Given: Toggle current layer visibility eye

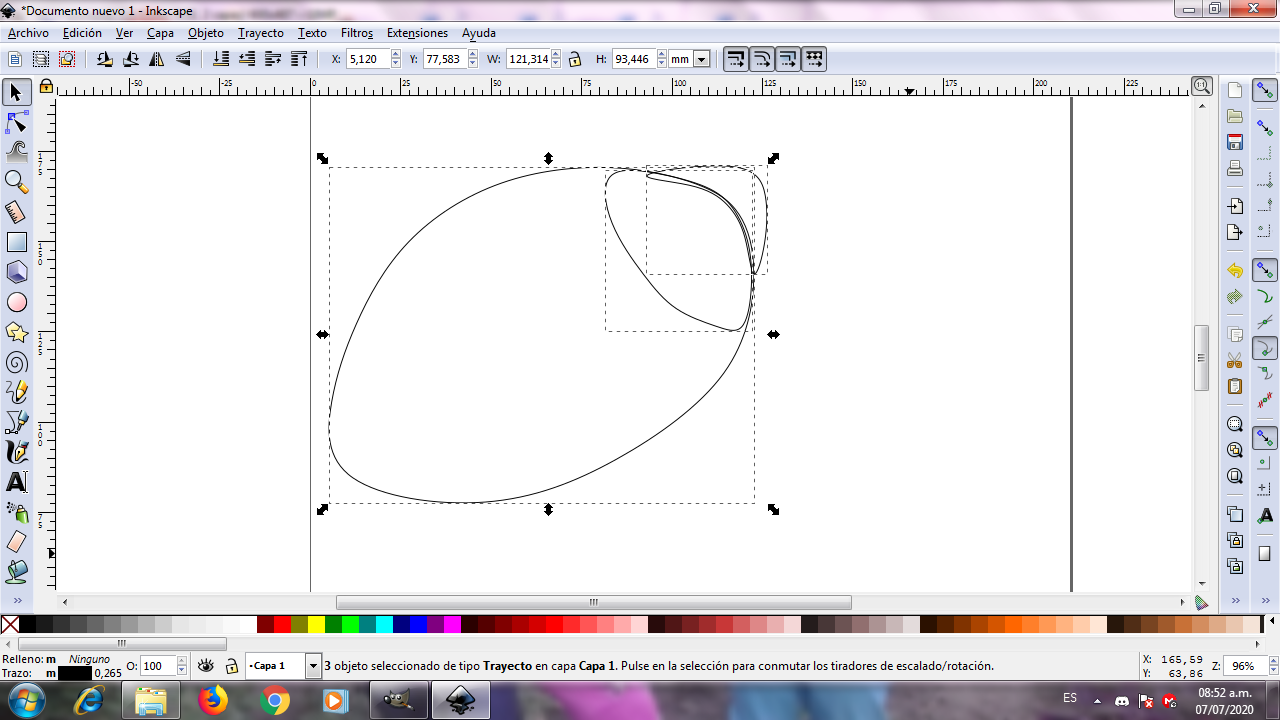Looking at the screenshot, I should [x=206, y=666].
